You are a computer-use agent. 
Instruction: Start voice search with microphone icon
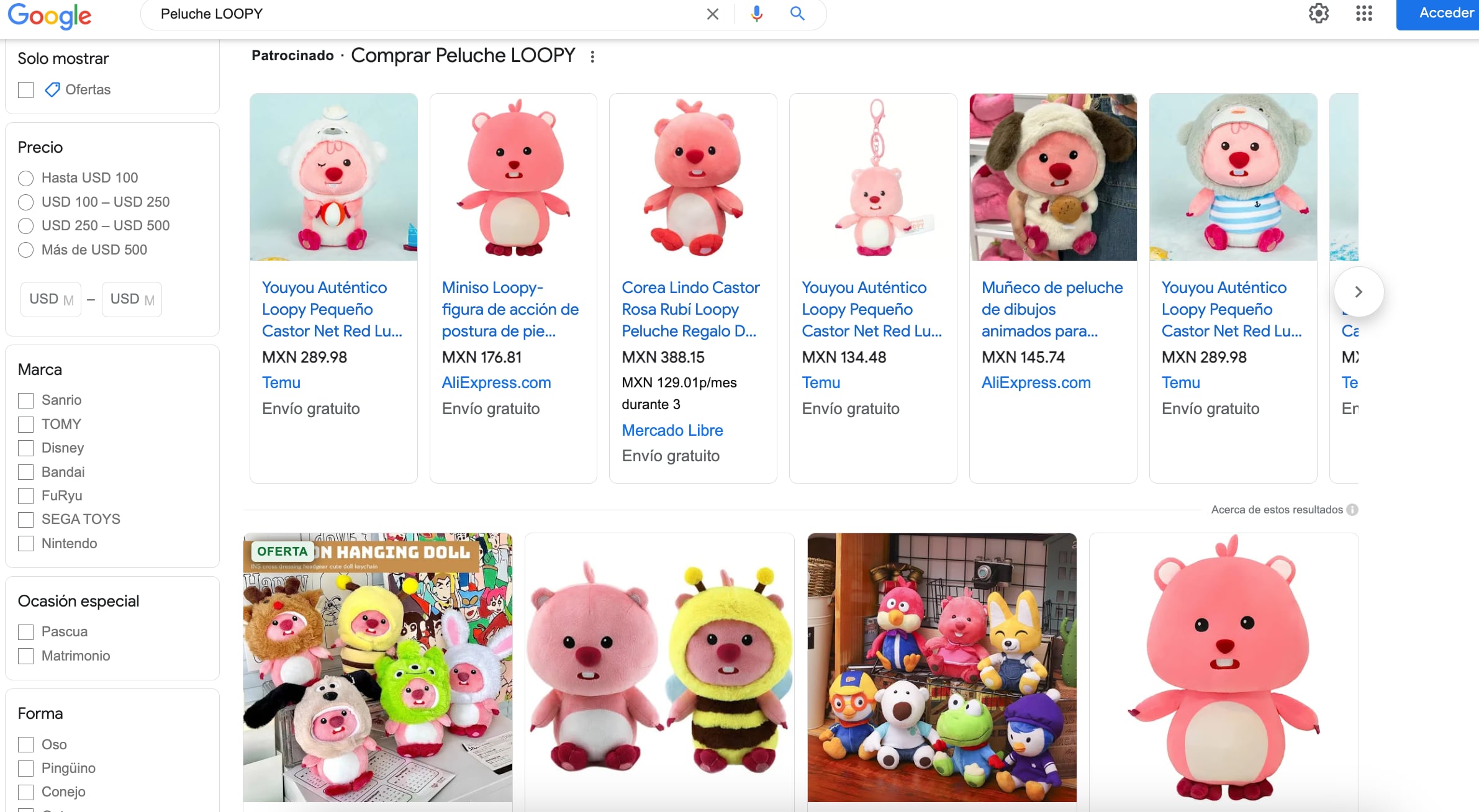[756, 14]
